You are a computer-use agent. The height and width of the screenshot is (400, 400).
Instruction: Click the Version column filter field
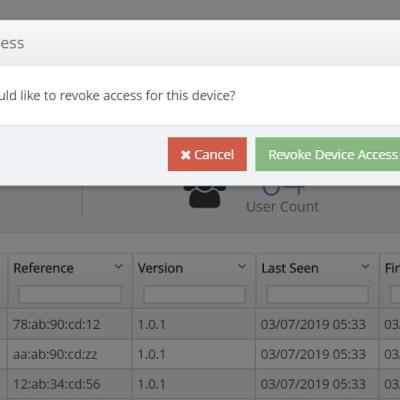(x=194, y=295)
